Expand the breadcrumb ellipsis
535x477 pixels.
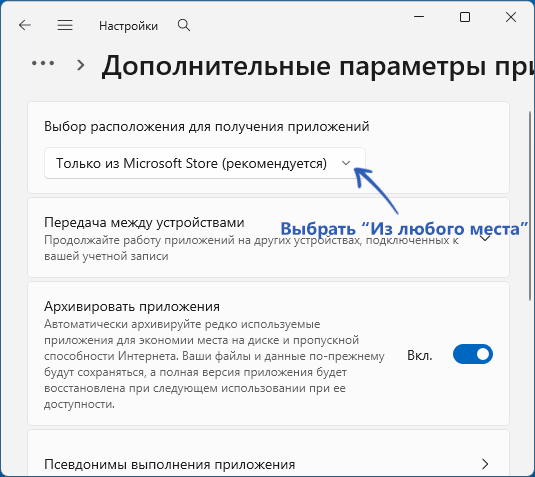pyautogui.click(x=43, y=63)
